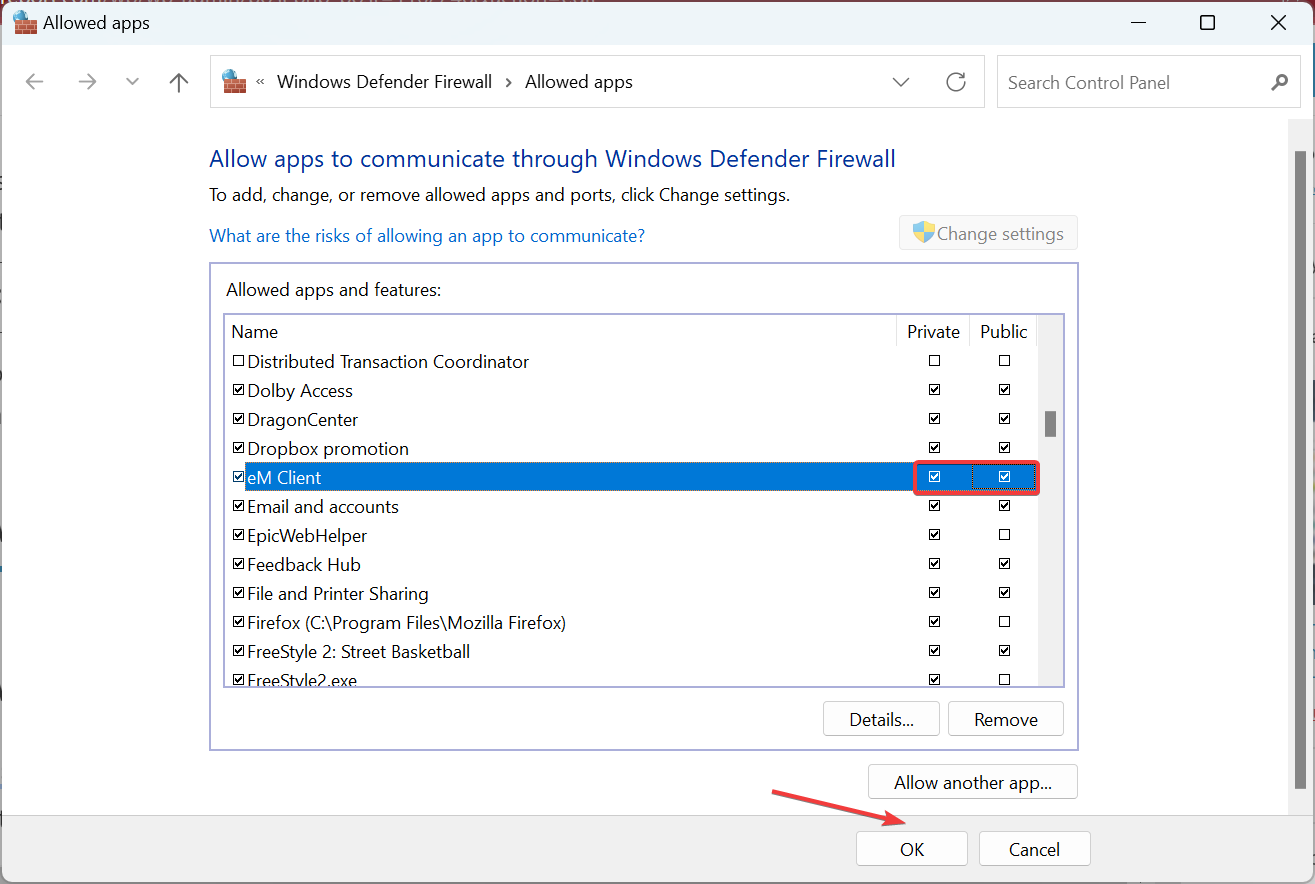
Task: Refresh the Allowed apps page
Action: point(956,82)
